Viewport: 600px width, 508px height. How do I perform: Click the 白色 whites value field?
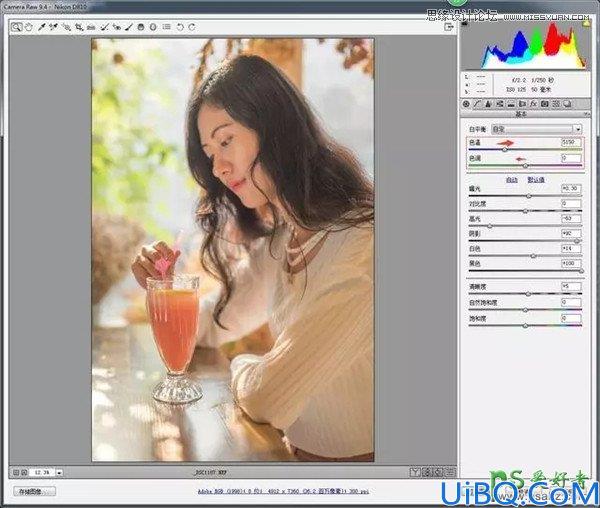571,249
